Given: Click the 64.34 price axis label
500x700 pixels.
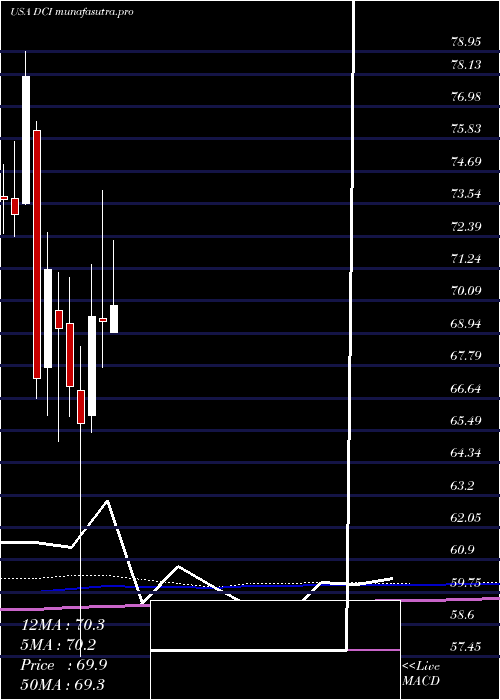Looking at the screenshot, I should 466,454.
